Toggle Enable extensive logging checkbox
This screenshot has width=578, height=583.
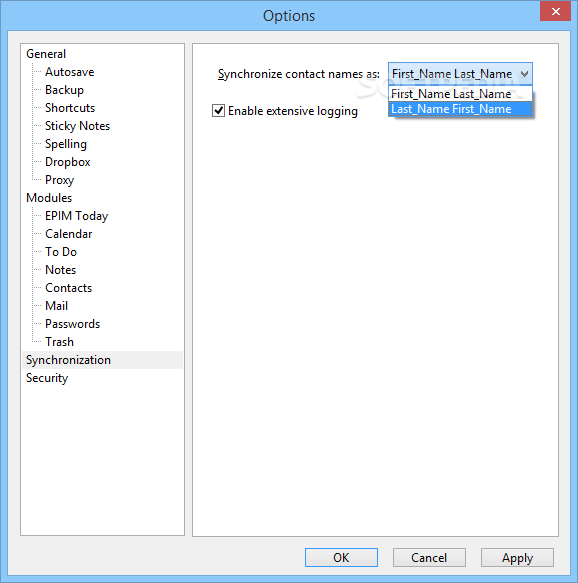218,111
